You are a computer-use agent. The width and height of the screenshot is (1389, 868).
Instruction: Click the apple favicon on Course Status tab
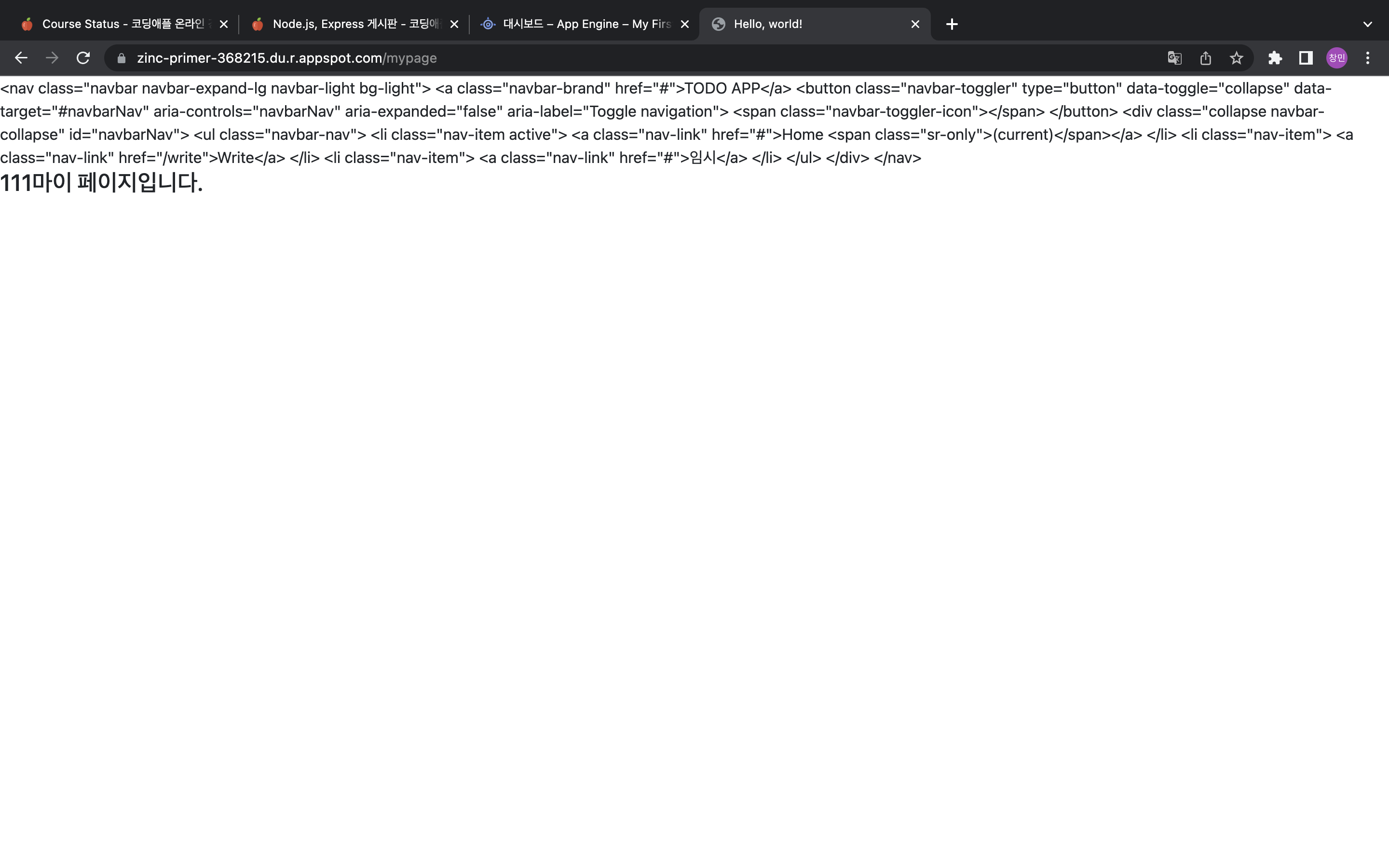pyautogui.click(x=27, y=24)
